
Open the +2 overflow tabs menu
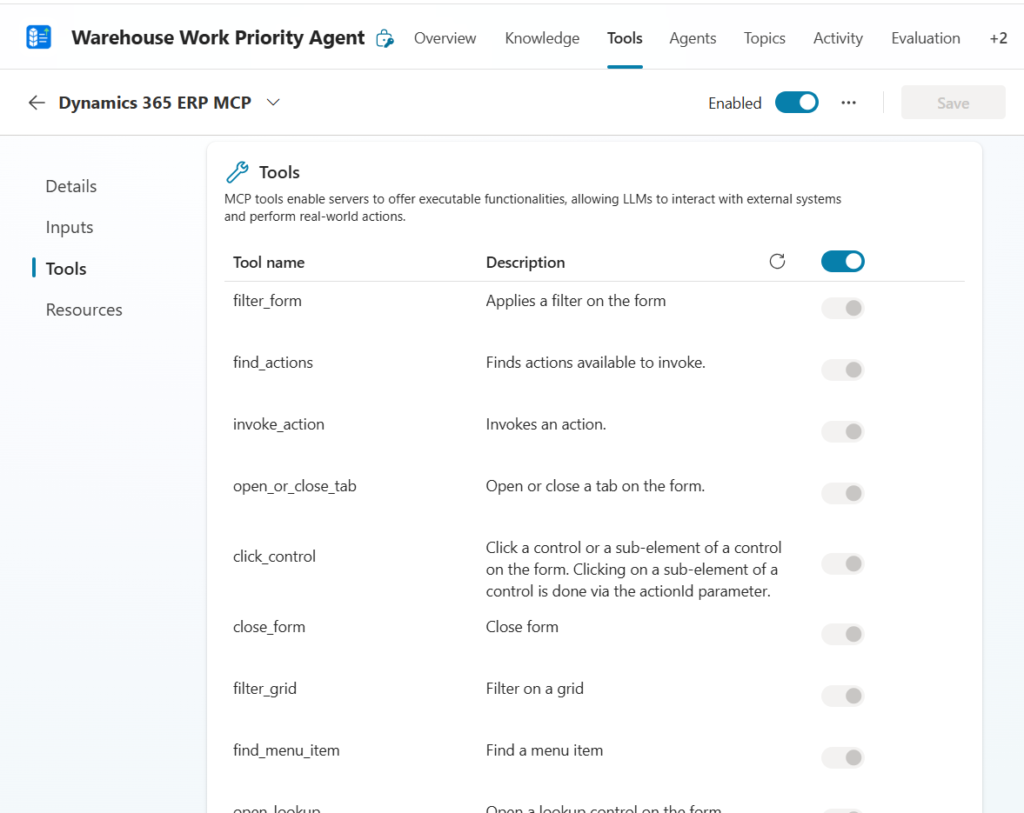pos(997,38)
